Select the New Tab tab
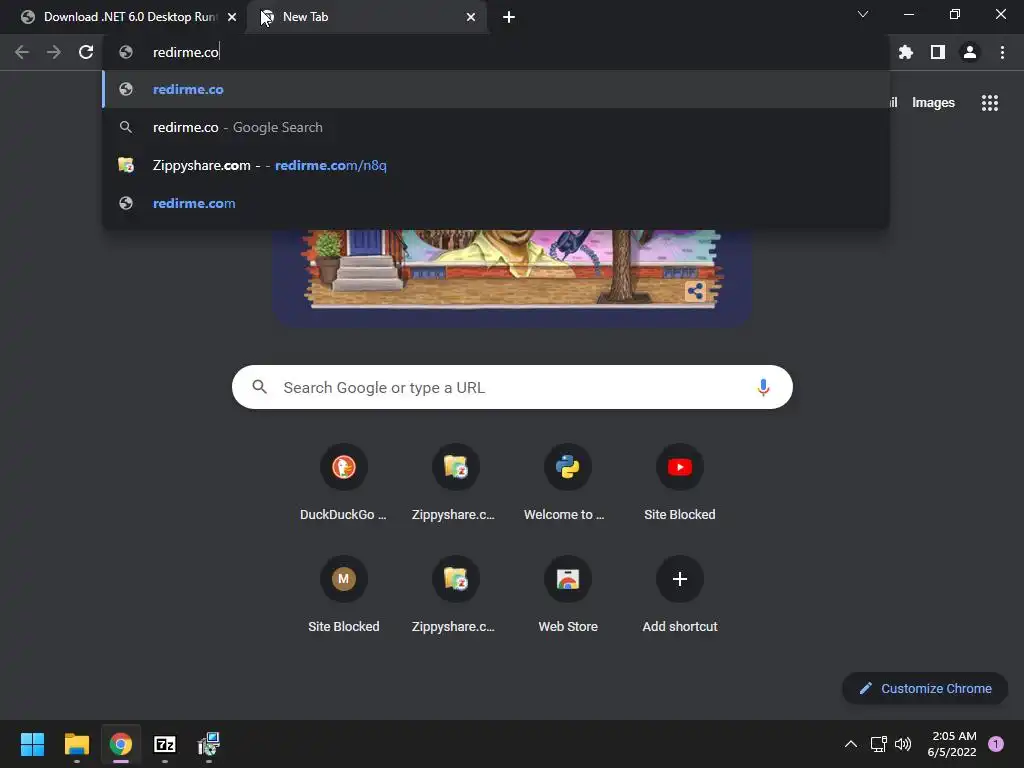The image size is (1024, 768). 366,17
